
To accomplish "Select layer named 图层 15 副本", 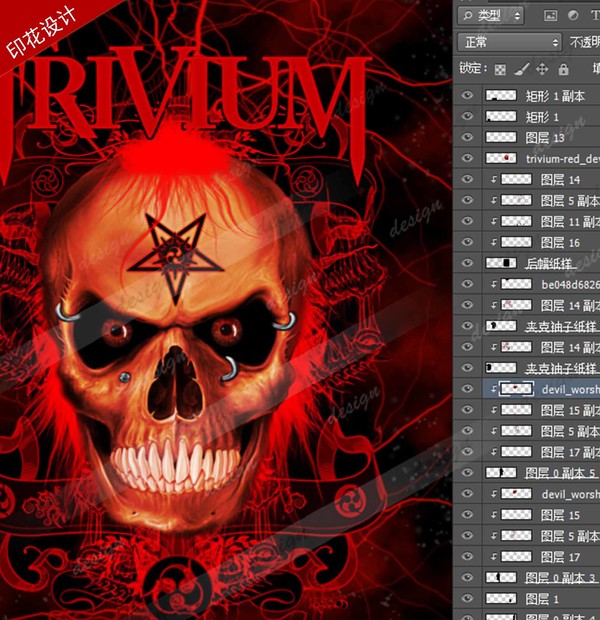I will (570, 410).
